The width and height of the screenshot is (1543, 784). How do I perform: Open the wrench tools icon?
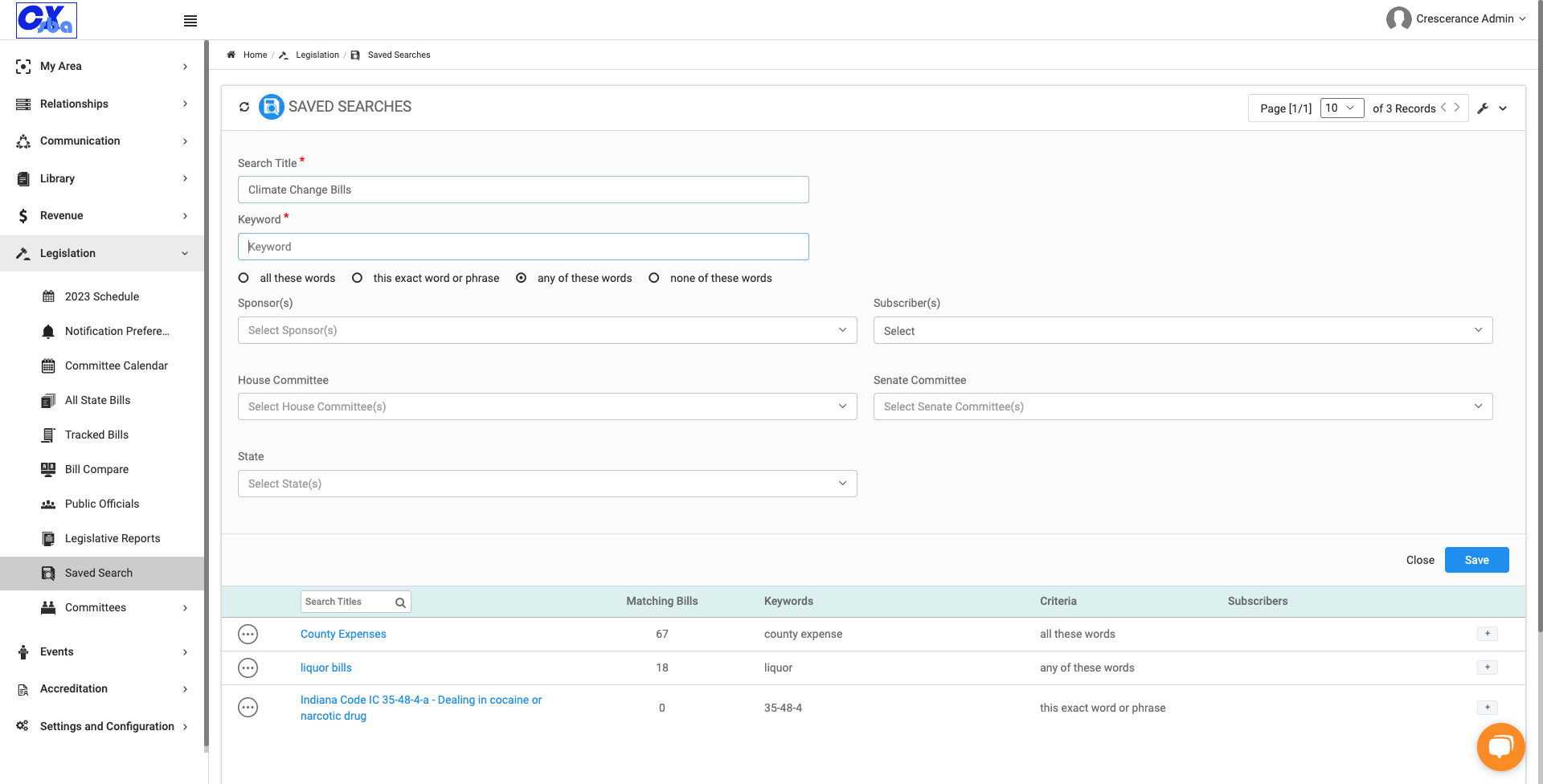(x=1483, y=108)
